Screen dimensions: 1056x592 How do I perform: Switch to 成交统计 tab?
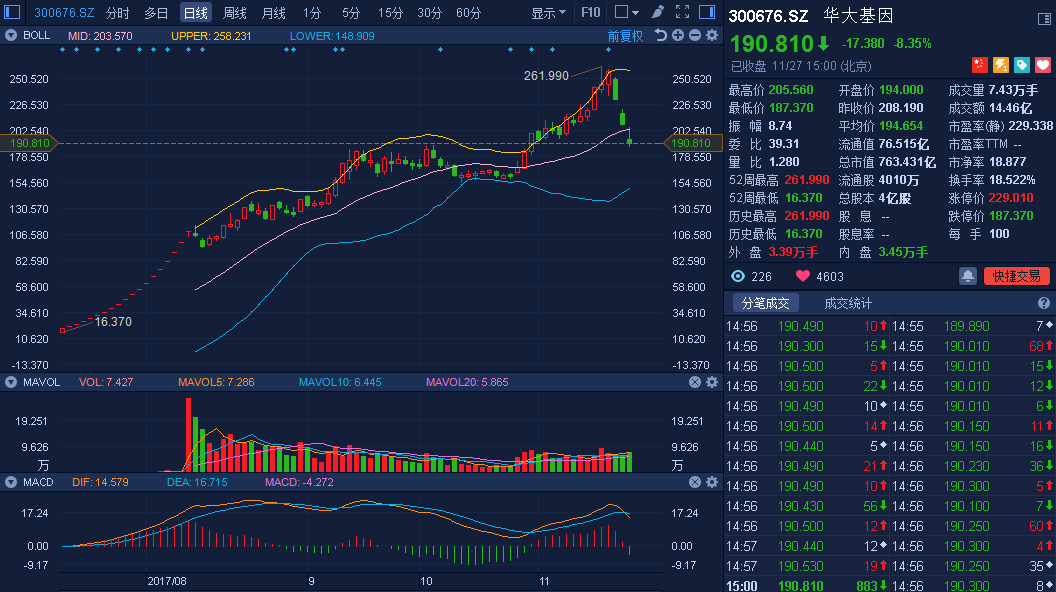pyautogui.click(x=848, y=303)
